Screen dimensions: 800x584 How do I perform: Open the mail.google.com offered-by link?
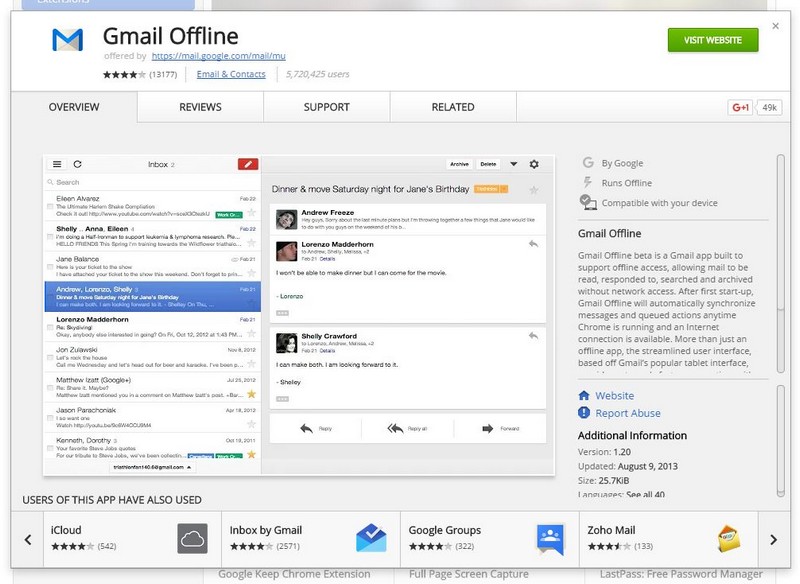coord(218,56)
